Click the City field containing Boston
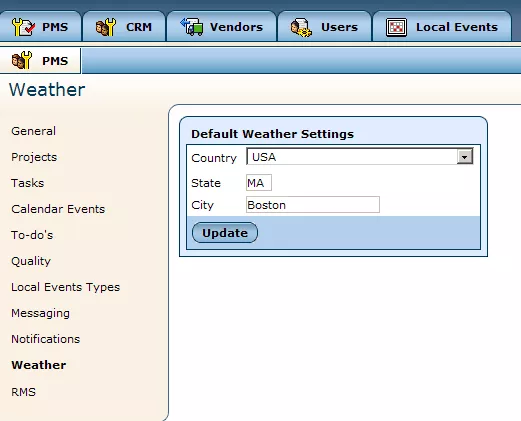 click(x=313, y=205)
